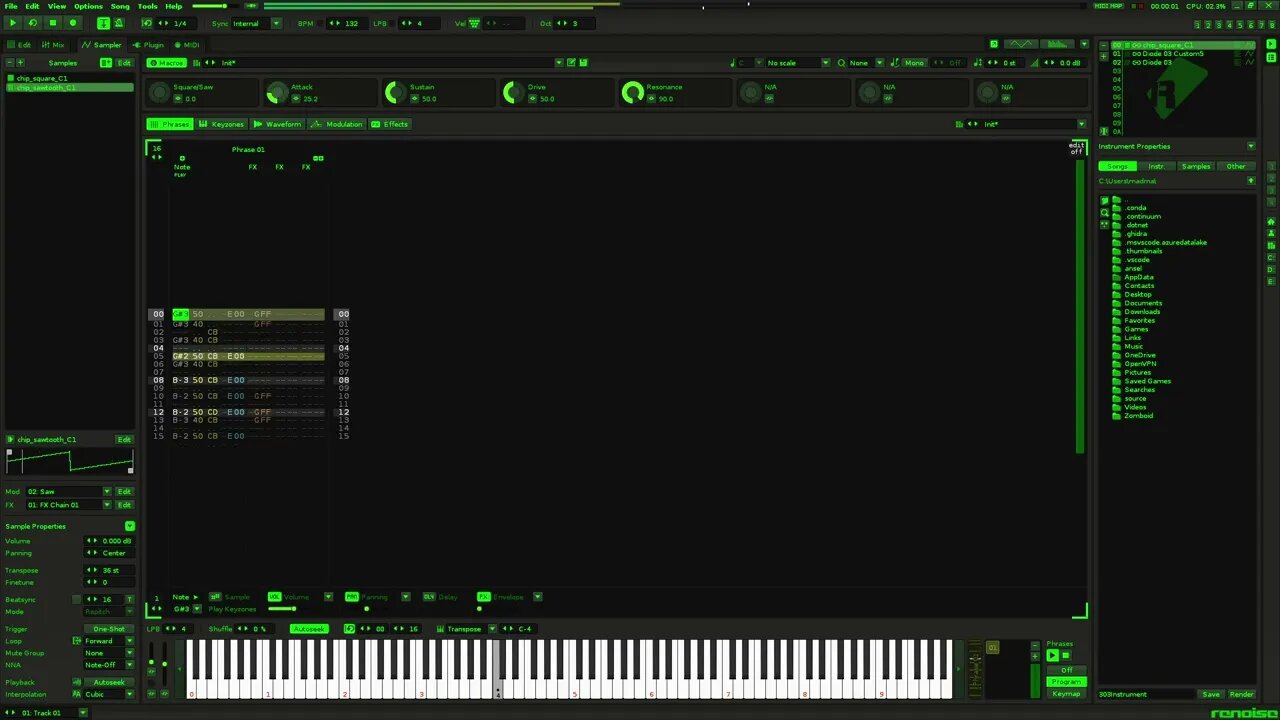Screen dimensions: 1280x720
Task: Click the MIDI MAP indicator
Action: tap(1108, 6)
